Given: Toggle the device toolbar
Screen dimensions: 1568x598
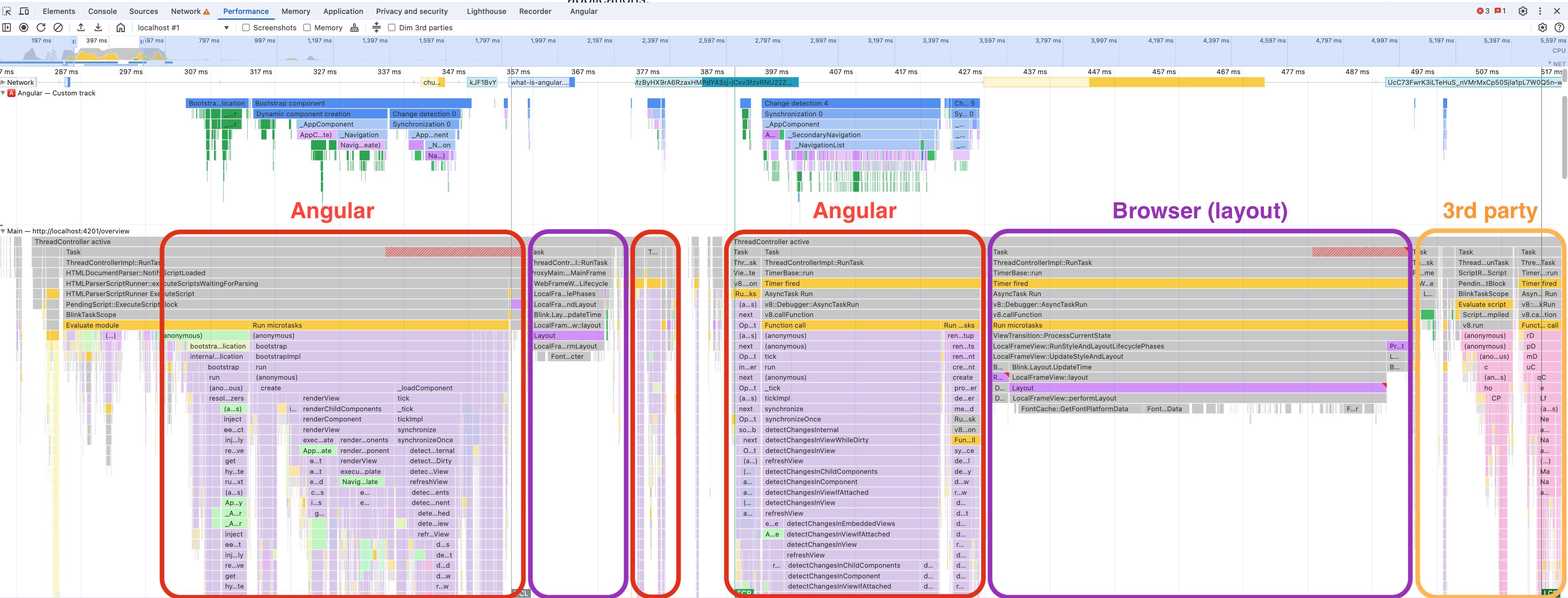Looking at the screenshot, I should pyautogui.click(x=24, y=11).
